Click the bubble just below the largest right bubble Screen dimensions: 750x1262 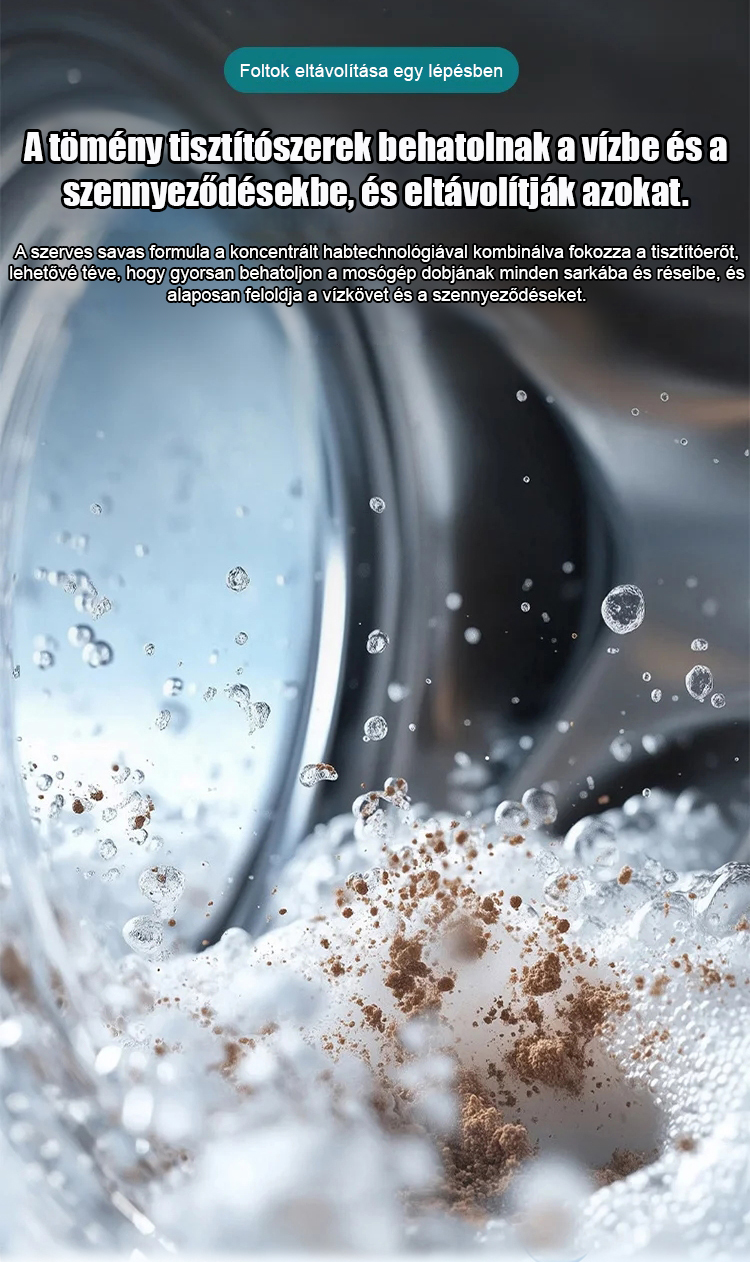tap(699, 682)
